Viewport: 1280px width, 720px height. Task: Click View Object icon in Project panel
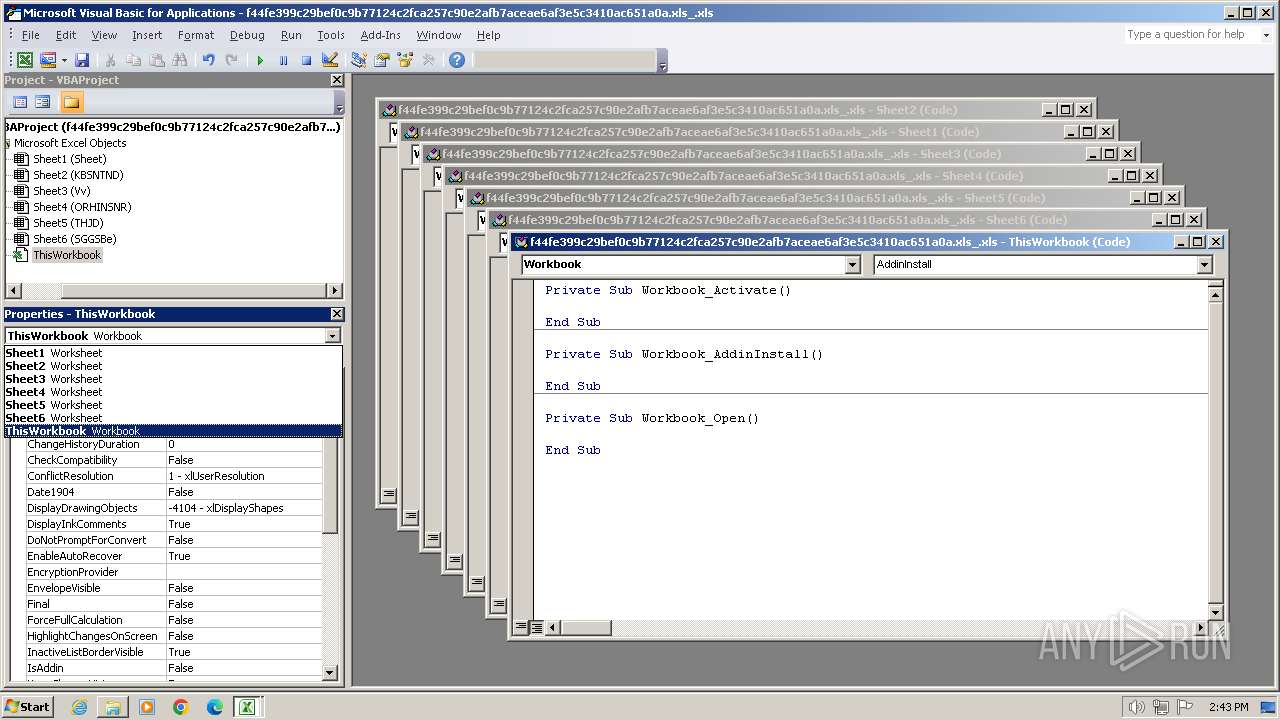coord(42,102)
